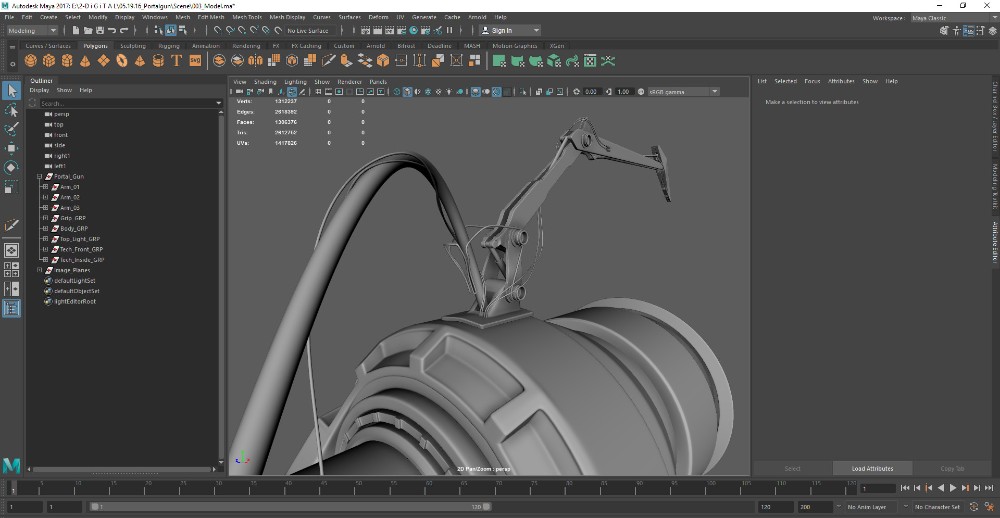Open the Edit Mesh menu
The image size is (1000, 518).
210,17
